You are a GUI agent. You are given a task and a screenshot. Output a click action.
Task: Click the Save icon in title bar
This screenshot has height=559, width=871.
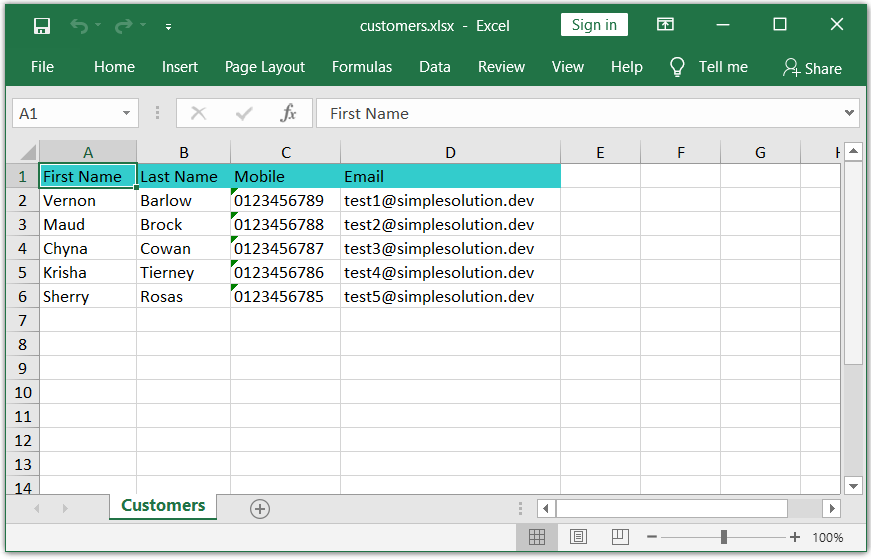[42, 26]
